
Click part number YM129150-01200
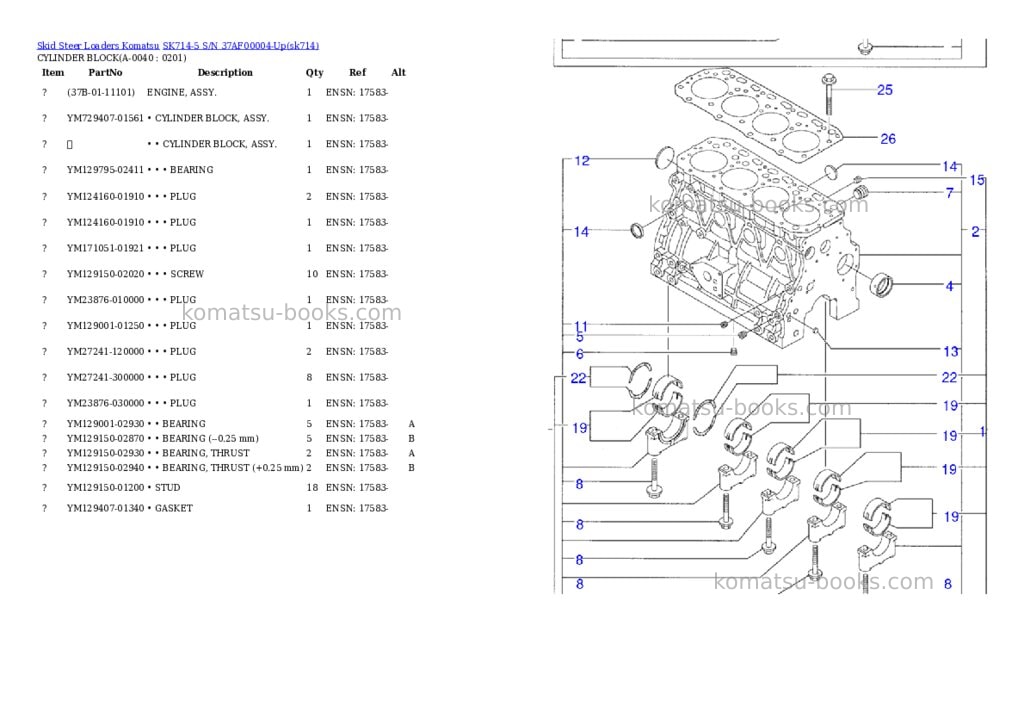click(105, 488)
